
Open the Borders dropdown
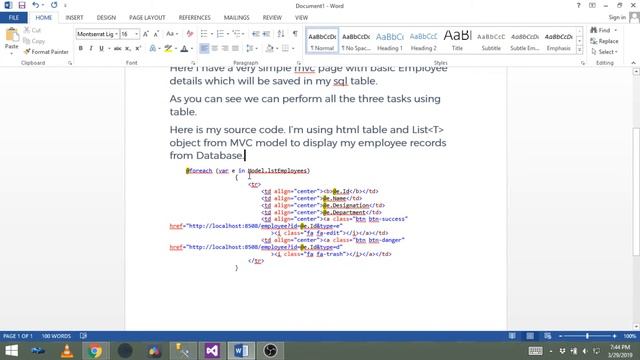click(x=293, y=49)
